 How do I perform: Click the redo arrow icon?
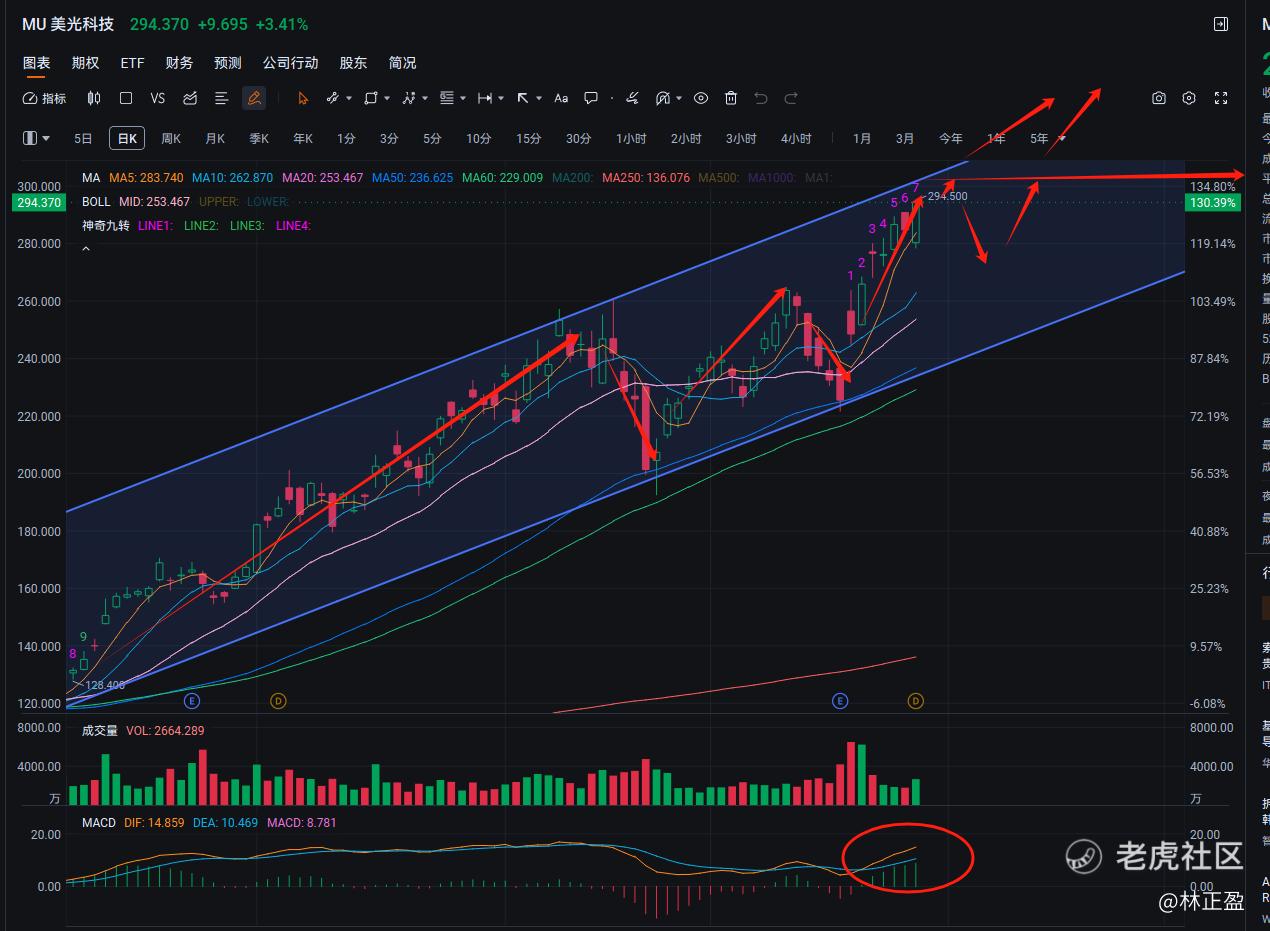coord(791,98)
